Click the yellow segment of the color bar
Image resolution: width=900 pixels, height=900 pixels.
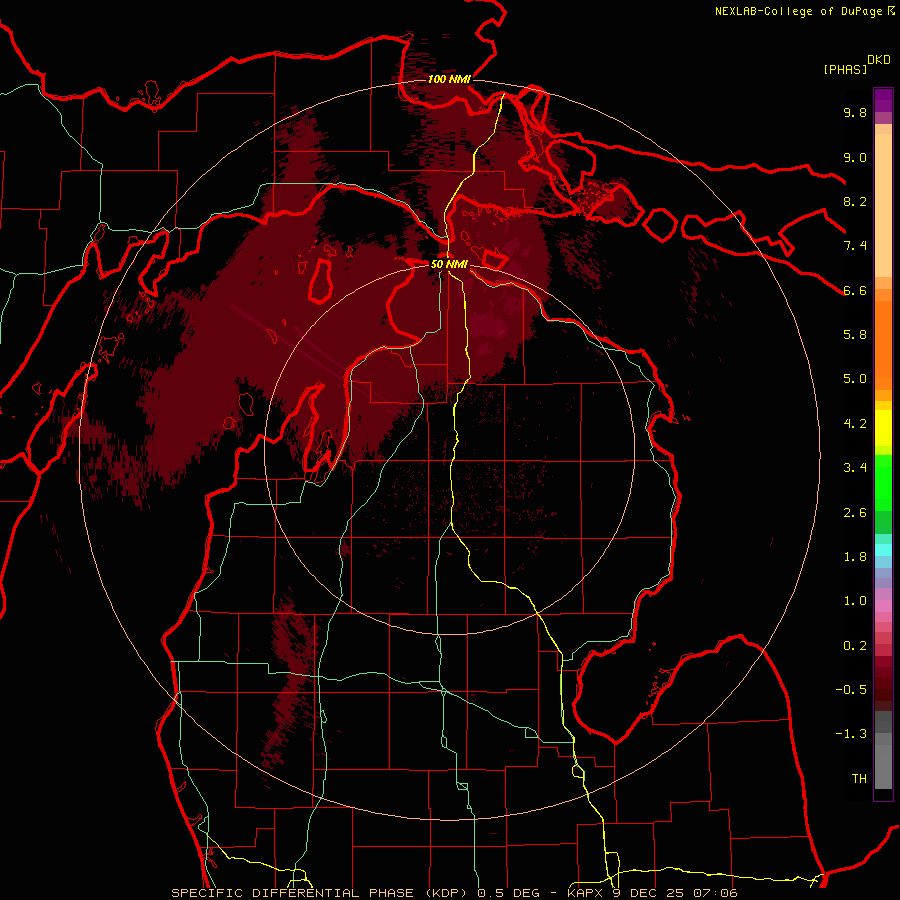[x=883, y=428]
